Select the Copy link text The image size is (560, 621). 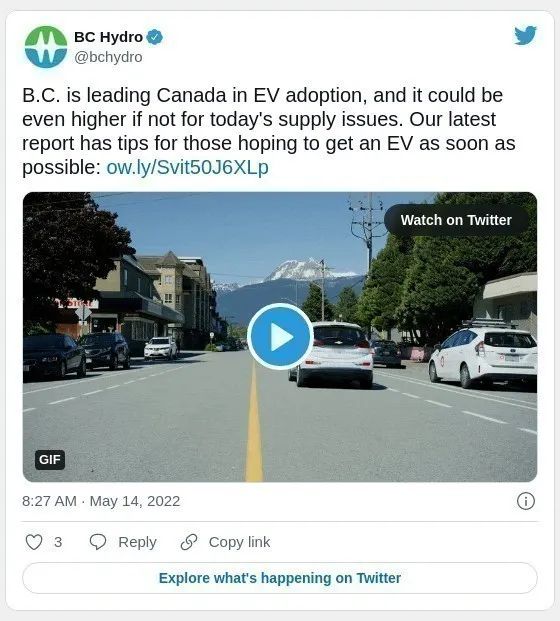click(x=239, y=542)
